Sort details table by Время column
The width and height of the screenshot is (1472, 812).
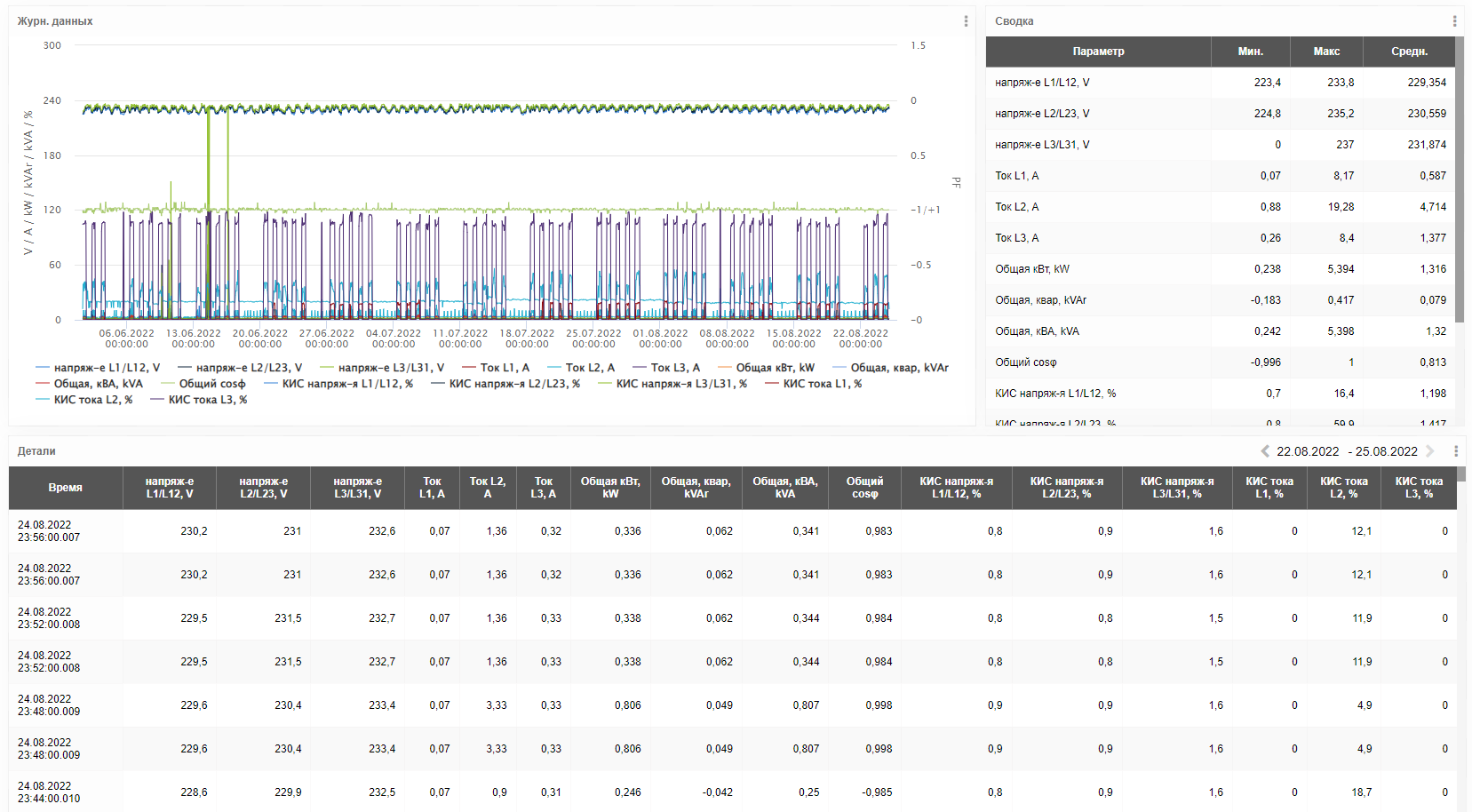pyautogui.click(x=66, y=488)
